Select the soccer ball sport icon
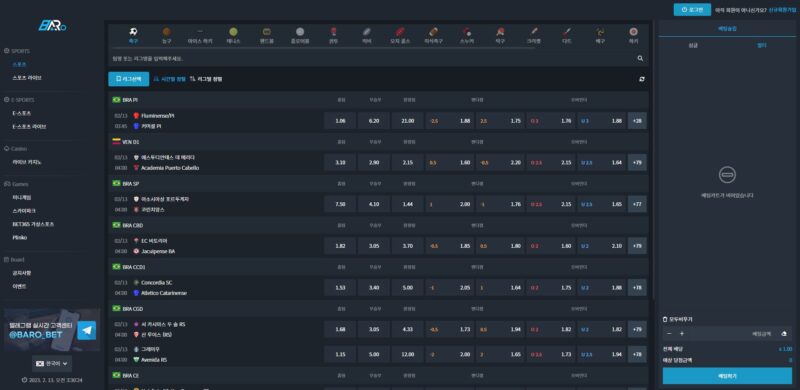The height and width of the screenshot is (390, 800). [134, 32]
